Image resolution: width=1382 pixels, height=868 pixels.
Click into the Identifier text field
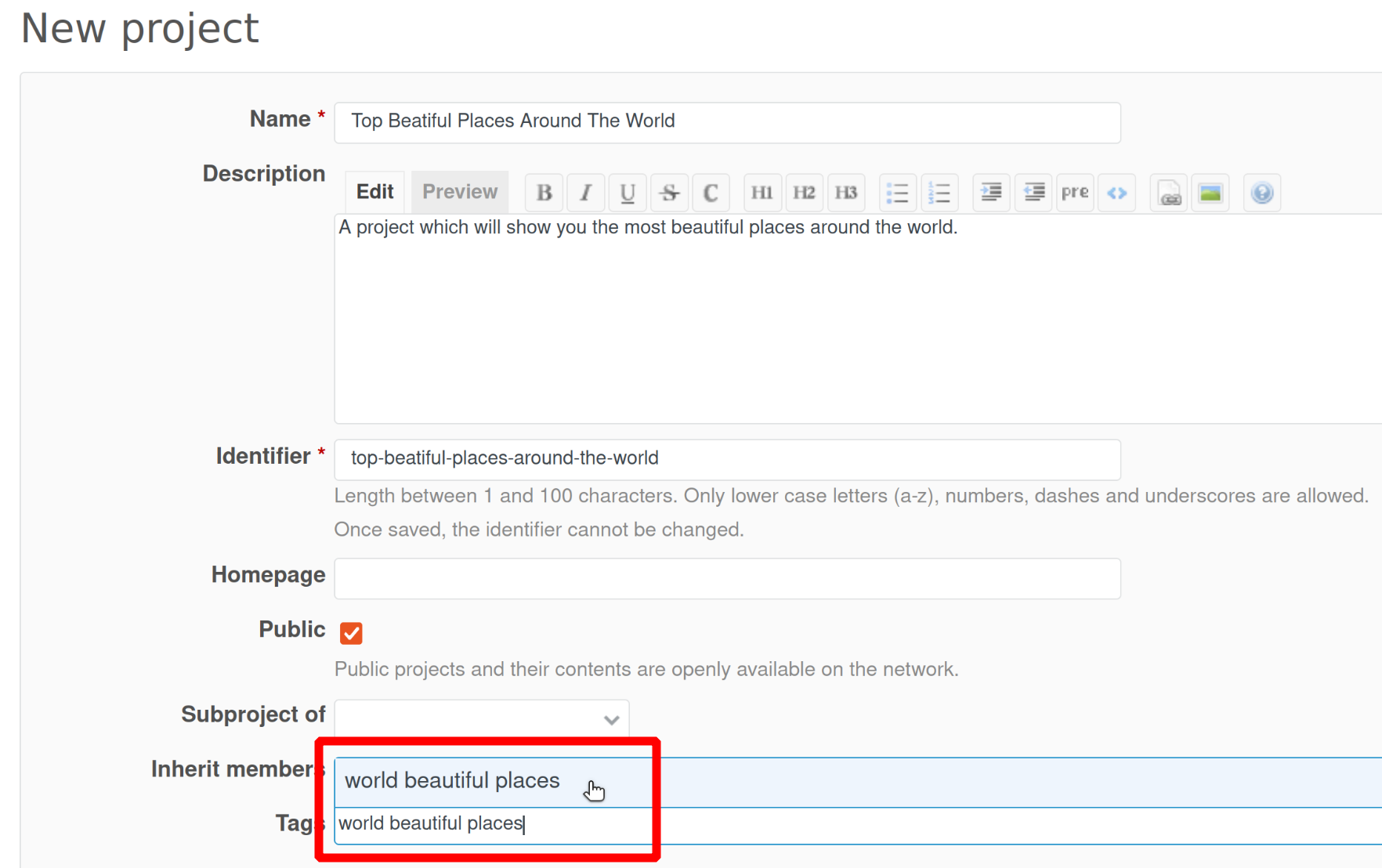pos(727,459)
